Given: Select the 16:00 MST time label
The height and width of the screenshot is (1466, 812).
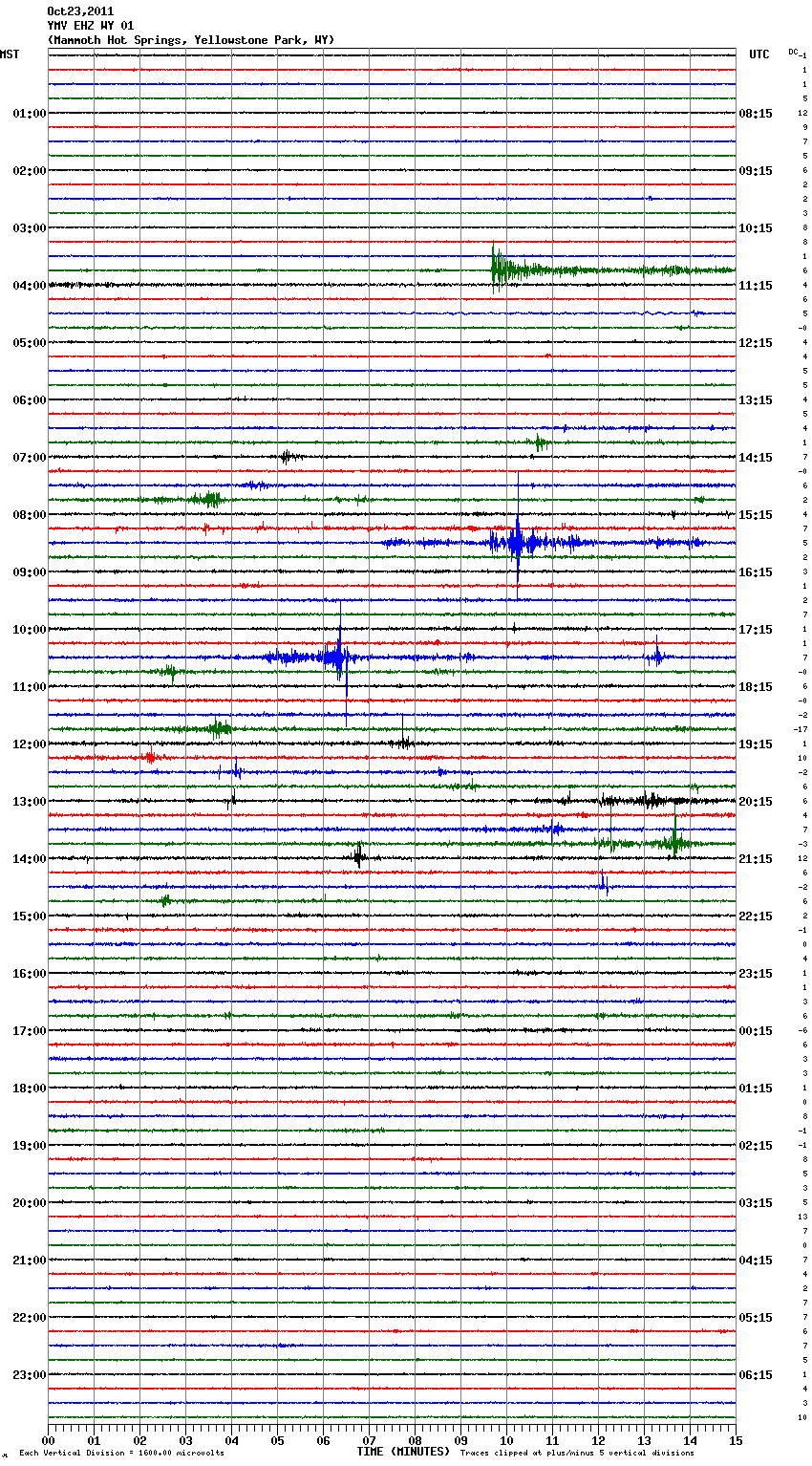Looking at the screenshot, I should (29, 973).
